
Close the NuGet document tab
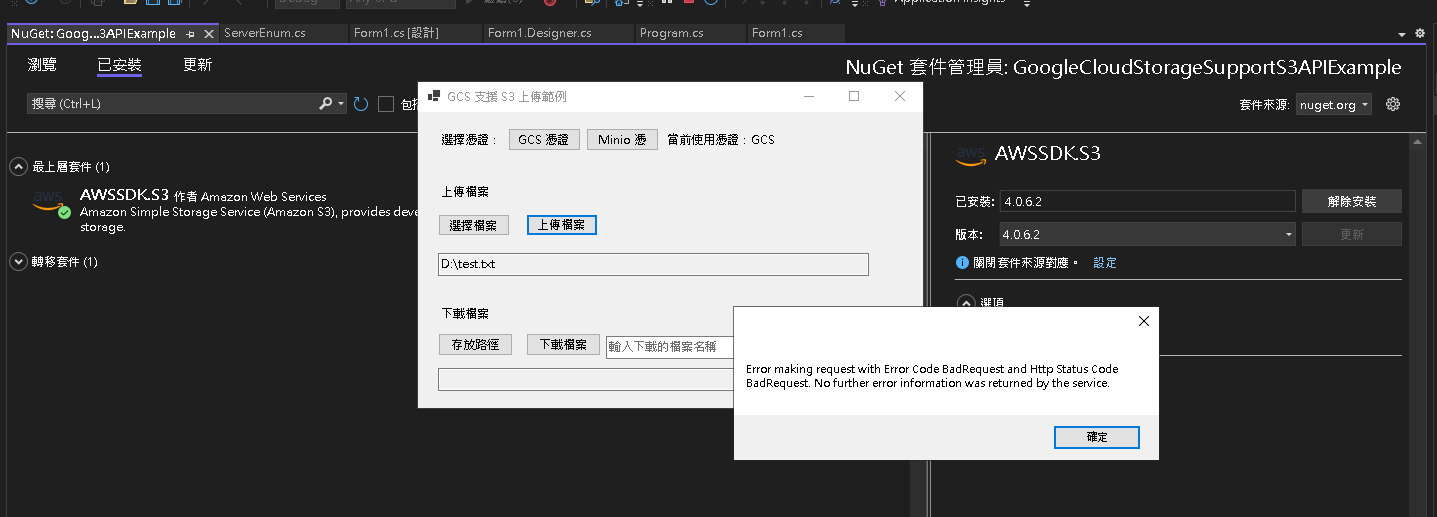[208, 34]
